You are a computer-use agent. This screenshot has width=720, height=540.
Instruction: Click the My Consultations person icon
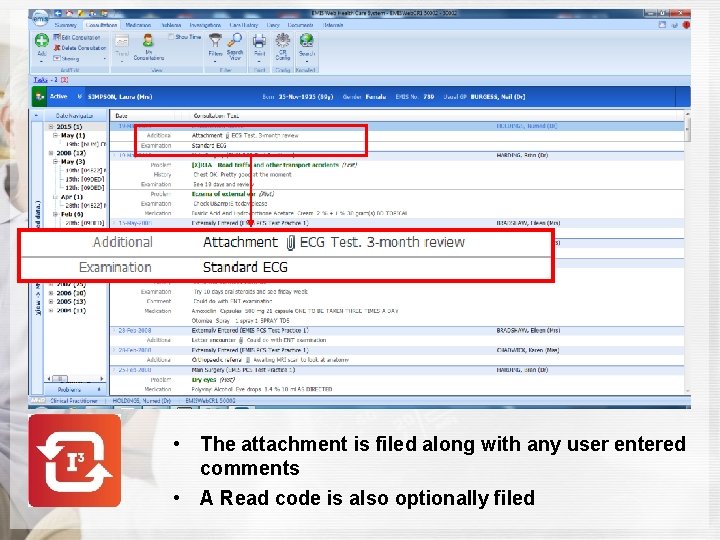(x=148, y=40)
